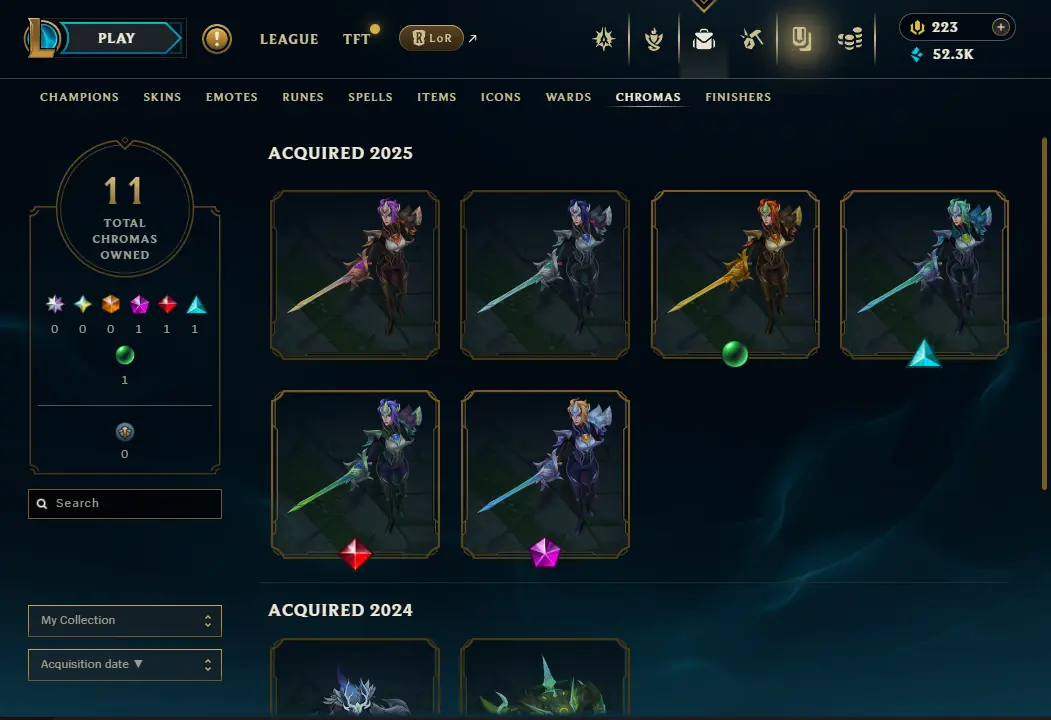Open the Store coins icon

pyautogui.click(x=850, y=40)
